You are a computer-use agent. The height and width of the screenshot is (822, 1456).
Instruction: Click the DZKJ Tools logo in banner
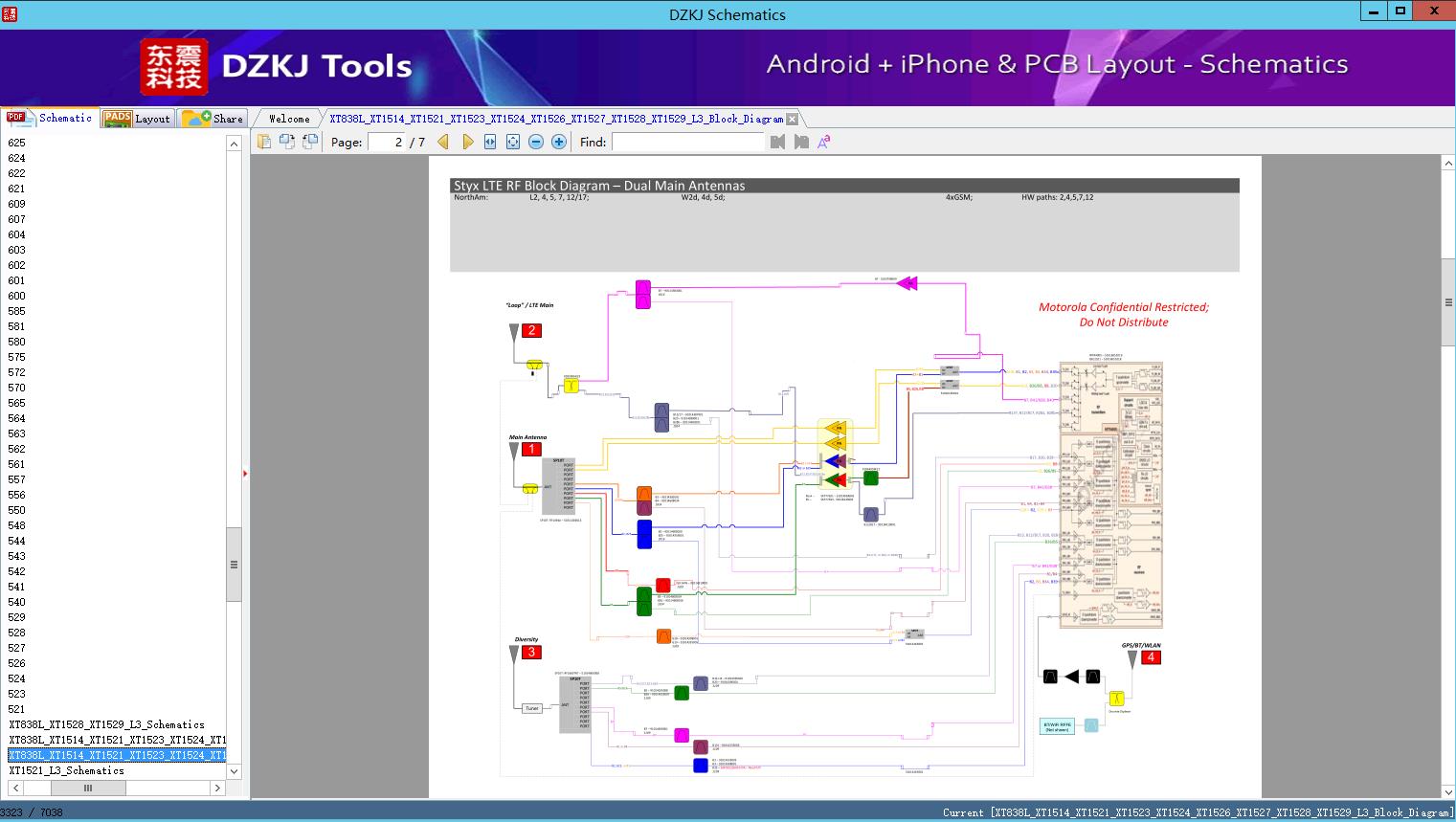click(277, 67)
